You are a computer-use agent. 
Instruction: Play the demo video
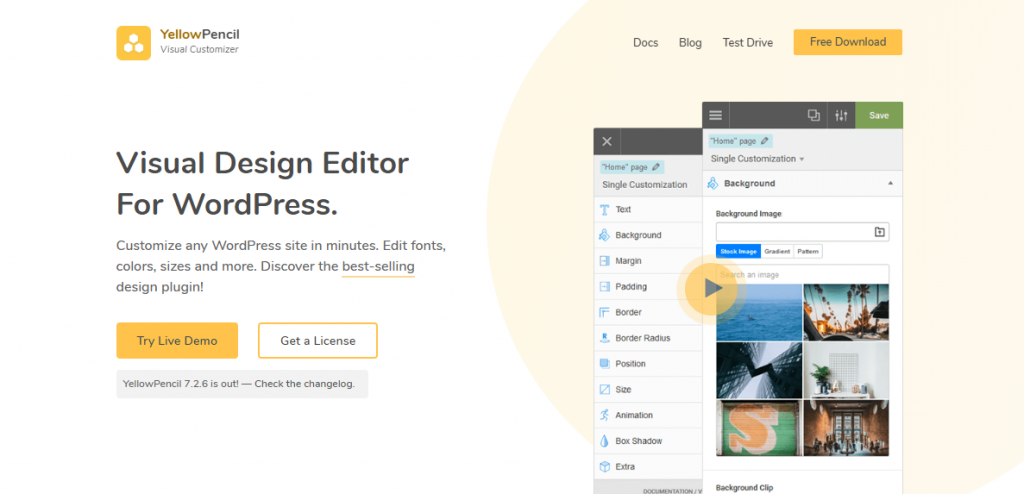(711, 288)
